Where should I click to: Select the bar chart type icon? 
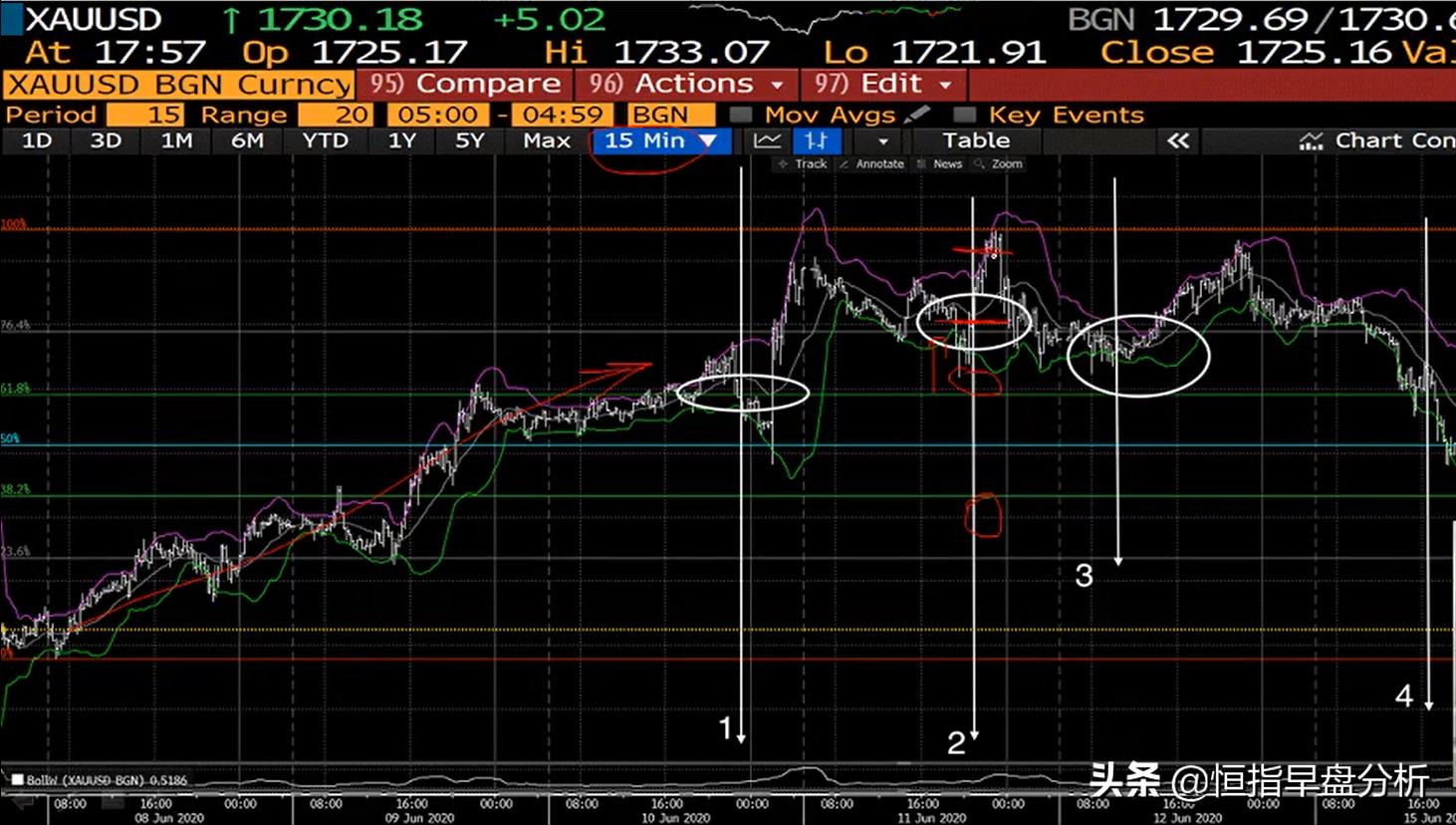tap(817, 140)
